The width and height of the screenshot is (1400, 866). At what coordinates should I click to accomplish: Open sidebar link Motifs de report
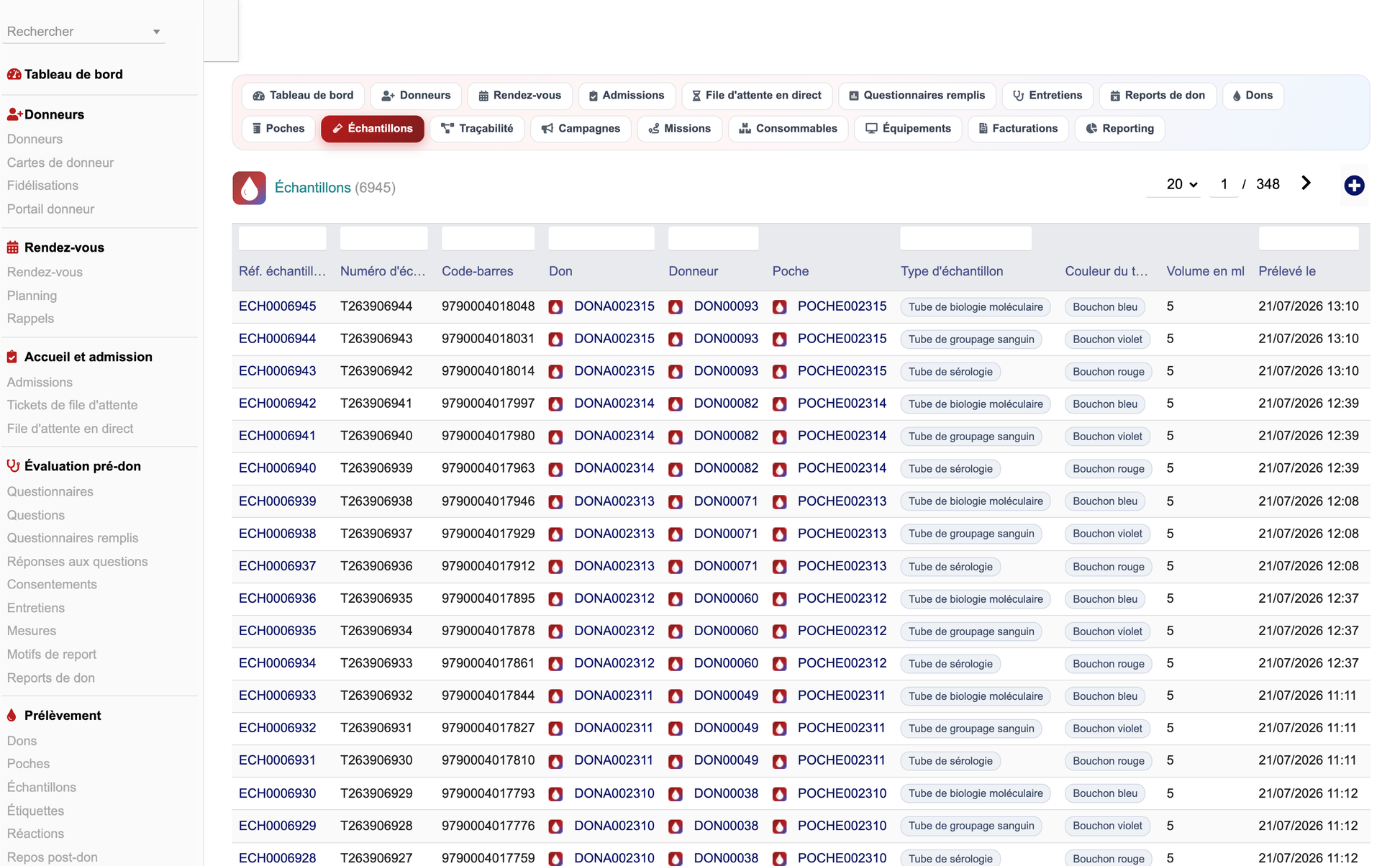coord(52,655)
